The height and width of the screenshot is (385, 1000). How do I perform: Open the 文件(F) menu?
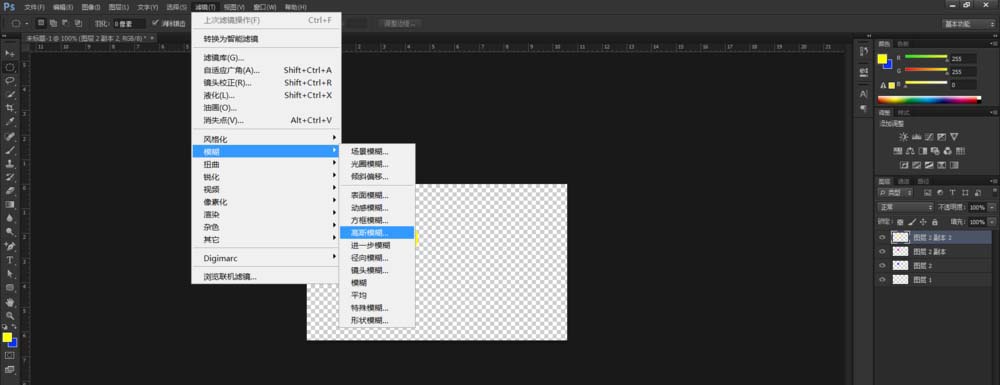[x=34, y=7]
